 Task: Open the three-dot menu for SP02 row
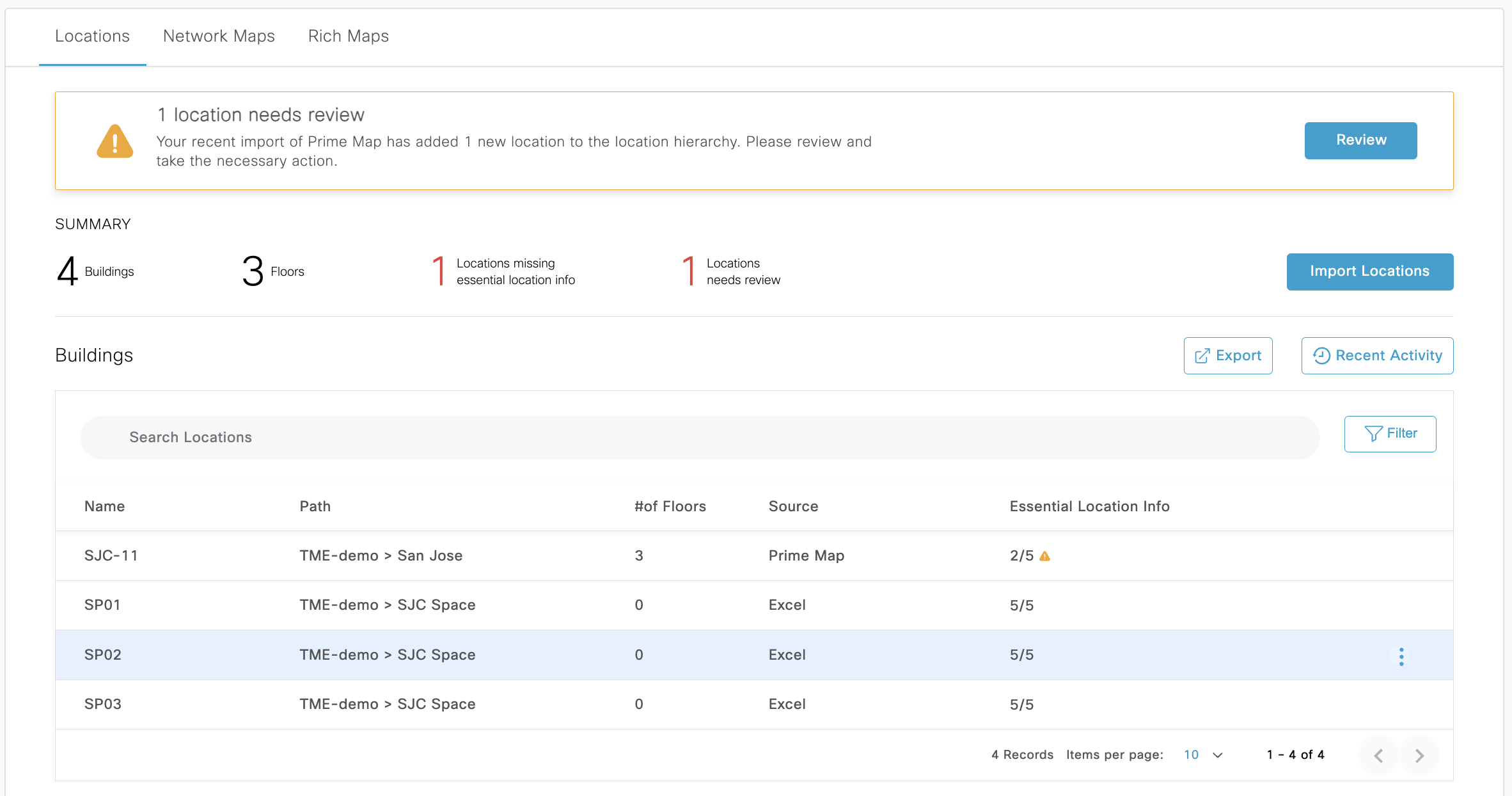(1401, 656)
